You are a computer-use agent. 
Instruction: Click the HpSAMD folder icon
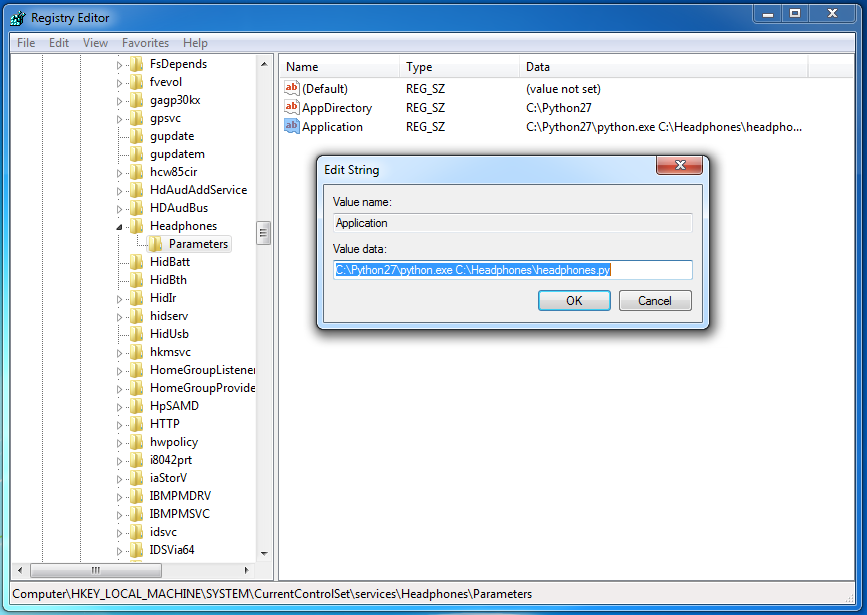point(137,406)
